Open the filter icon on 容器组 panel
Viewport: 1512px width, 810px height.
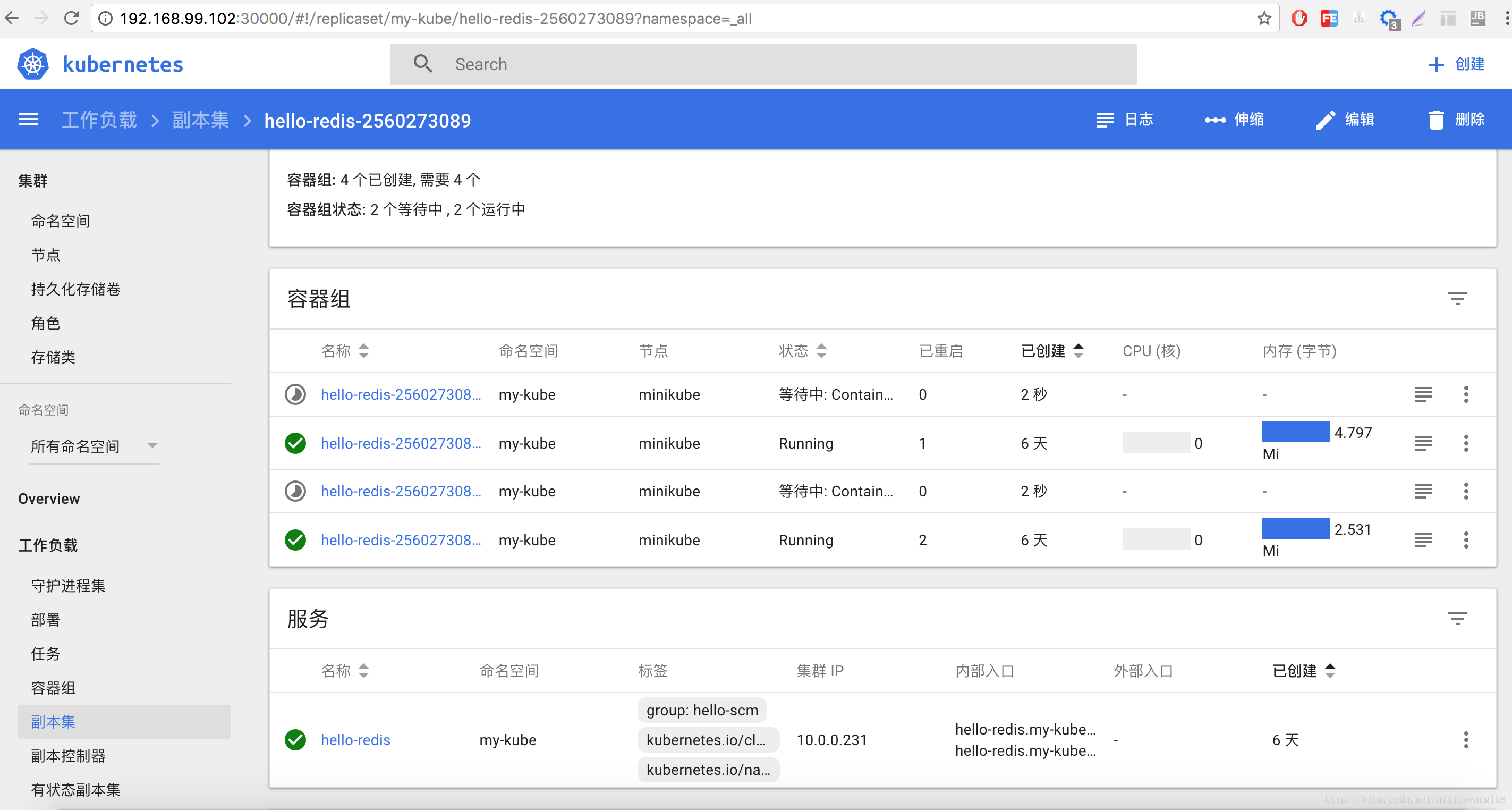tap(1458, 298)
